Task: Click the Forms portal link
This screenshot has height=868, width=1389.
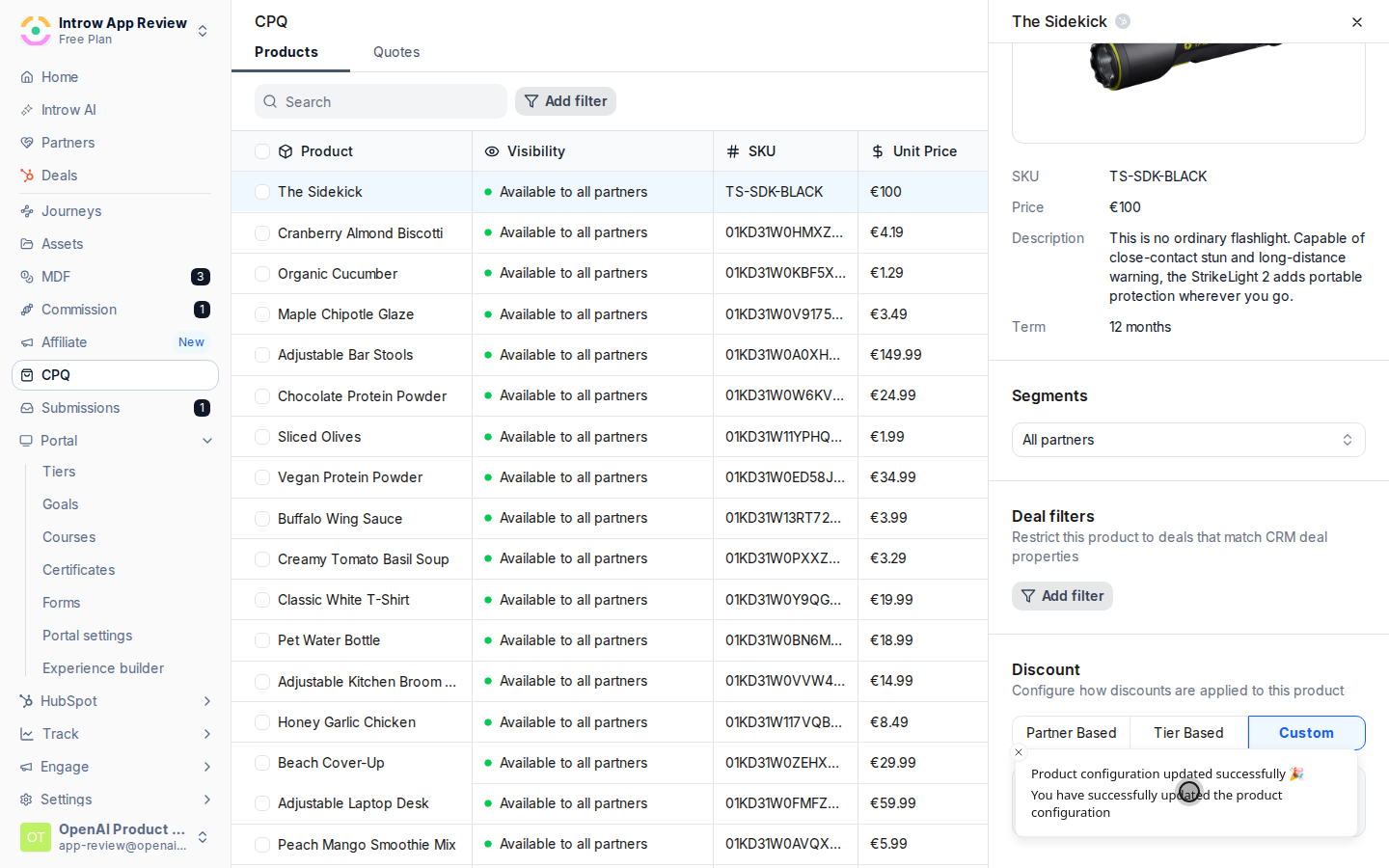Action: point(62,603)
